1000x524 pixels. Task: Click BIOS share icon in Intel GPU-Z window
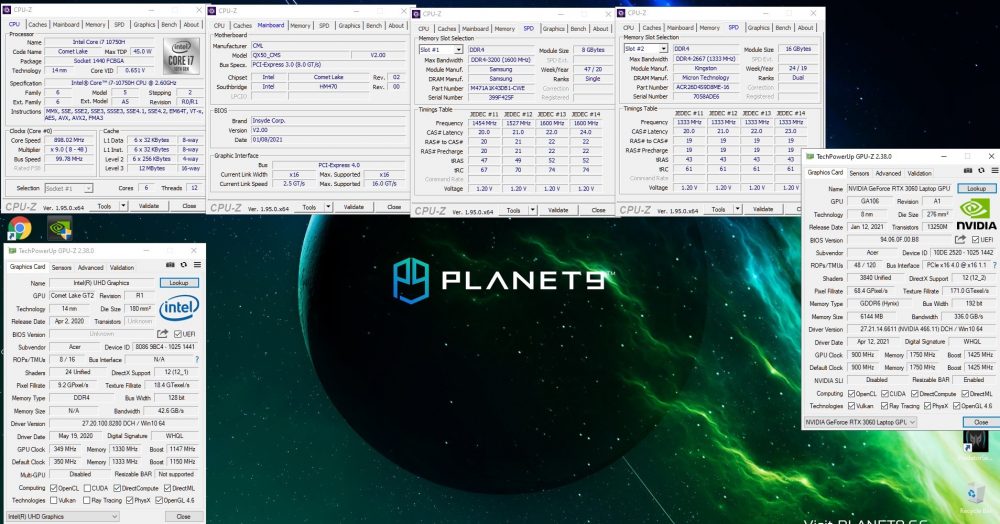163,333
